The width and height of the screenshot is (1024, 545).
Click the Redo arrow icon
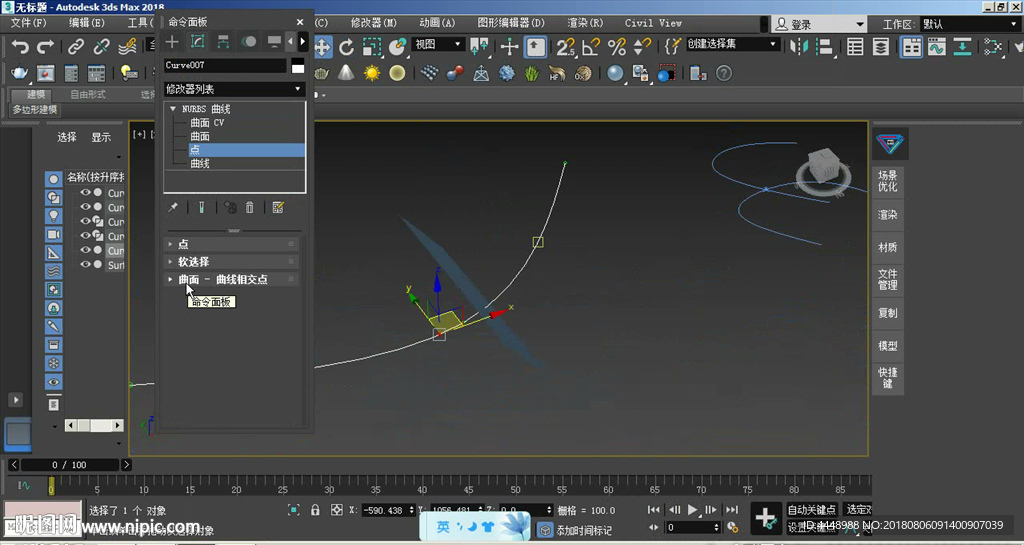[x=45, y=47]
